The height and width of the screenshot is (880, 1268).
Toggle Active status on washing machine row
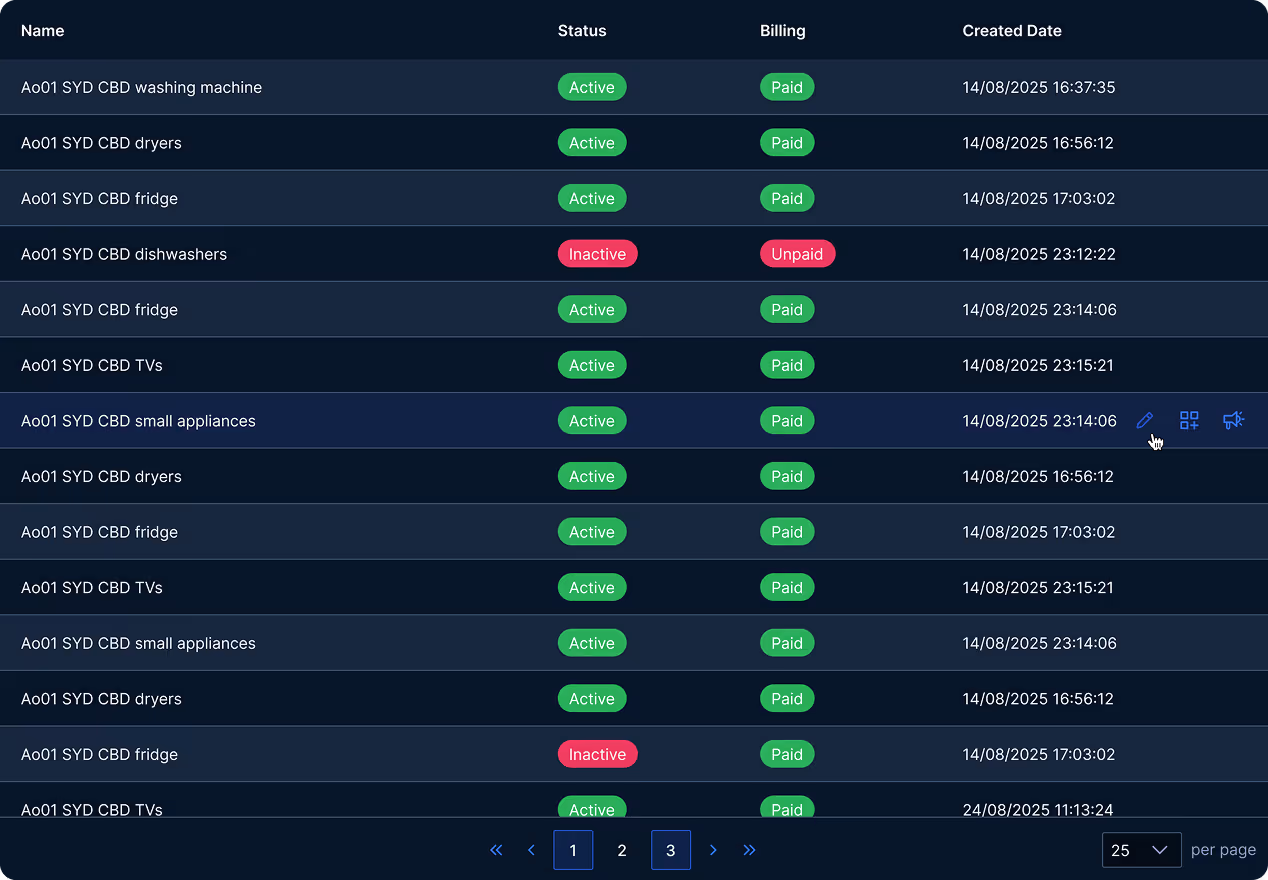coord(592,87)
